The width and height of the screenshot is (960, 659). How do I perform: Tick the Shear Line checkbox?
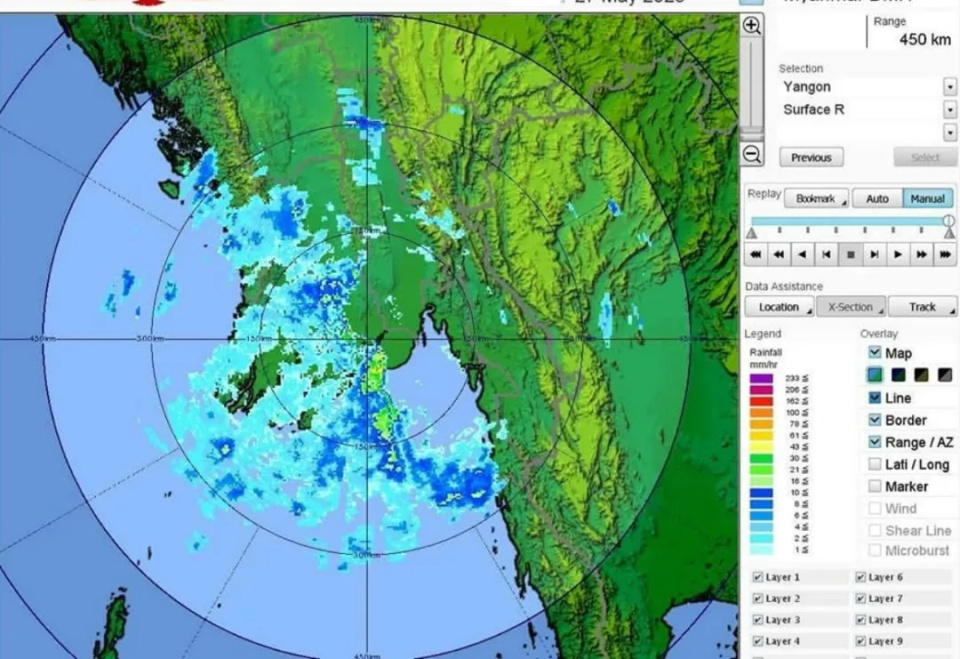(x=875, y=530)
